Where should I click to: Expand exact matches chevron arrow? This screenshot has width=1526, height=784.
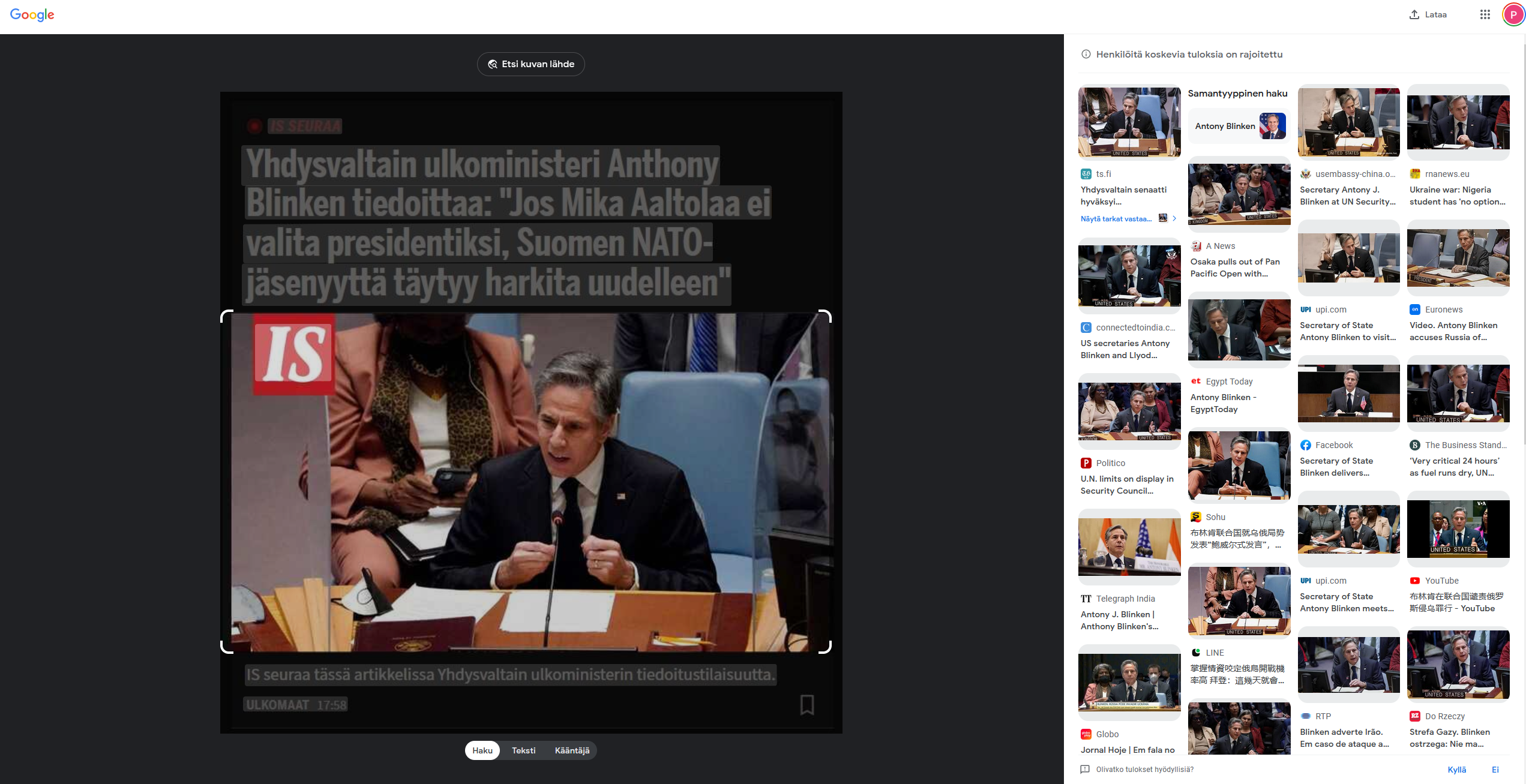1174,218
